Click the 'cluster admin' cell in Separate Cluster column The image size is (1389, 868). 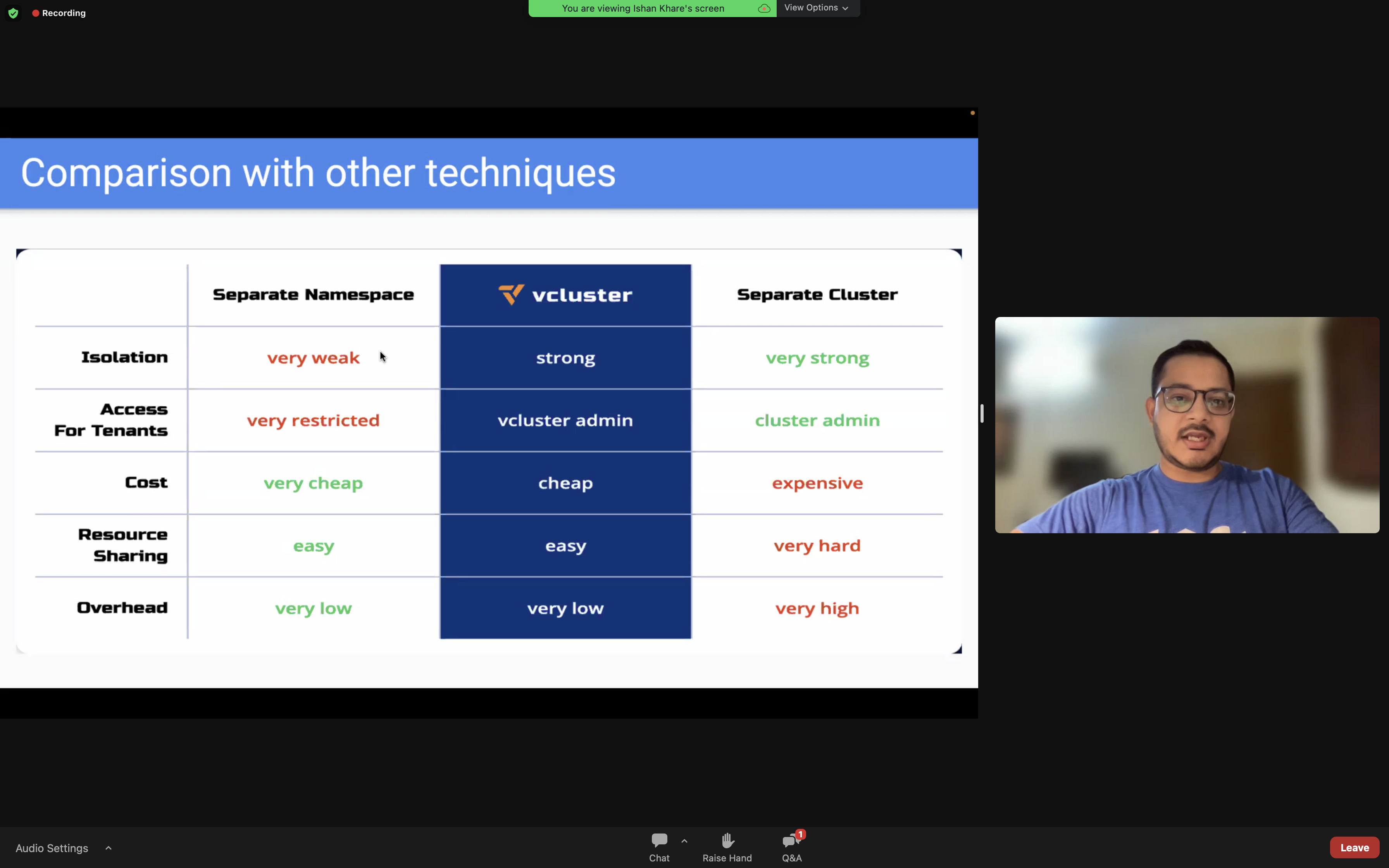point(817,420)
